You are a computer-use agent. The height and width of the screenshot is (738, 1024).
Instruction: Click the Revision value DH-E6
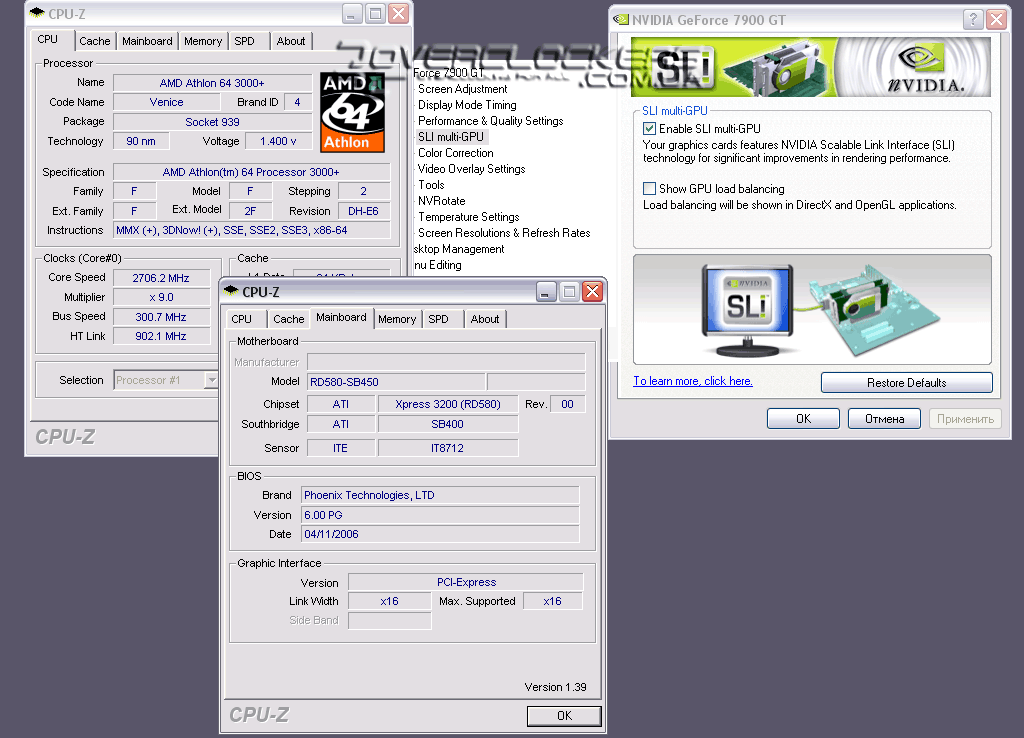[364, 210]
